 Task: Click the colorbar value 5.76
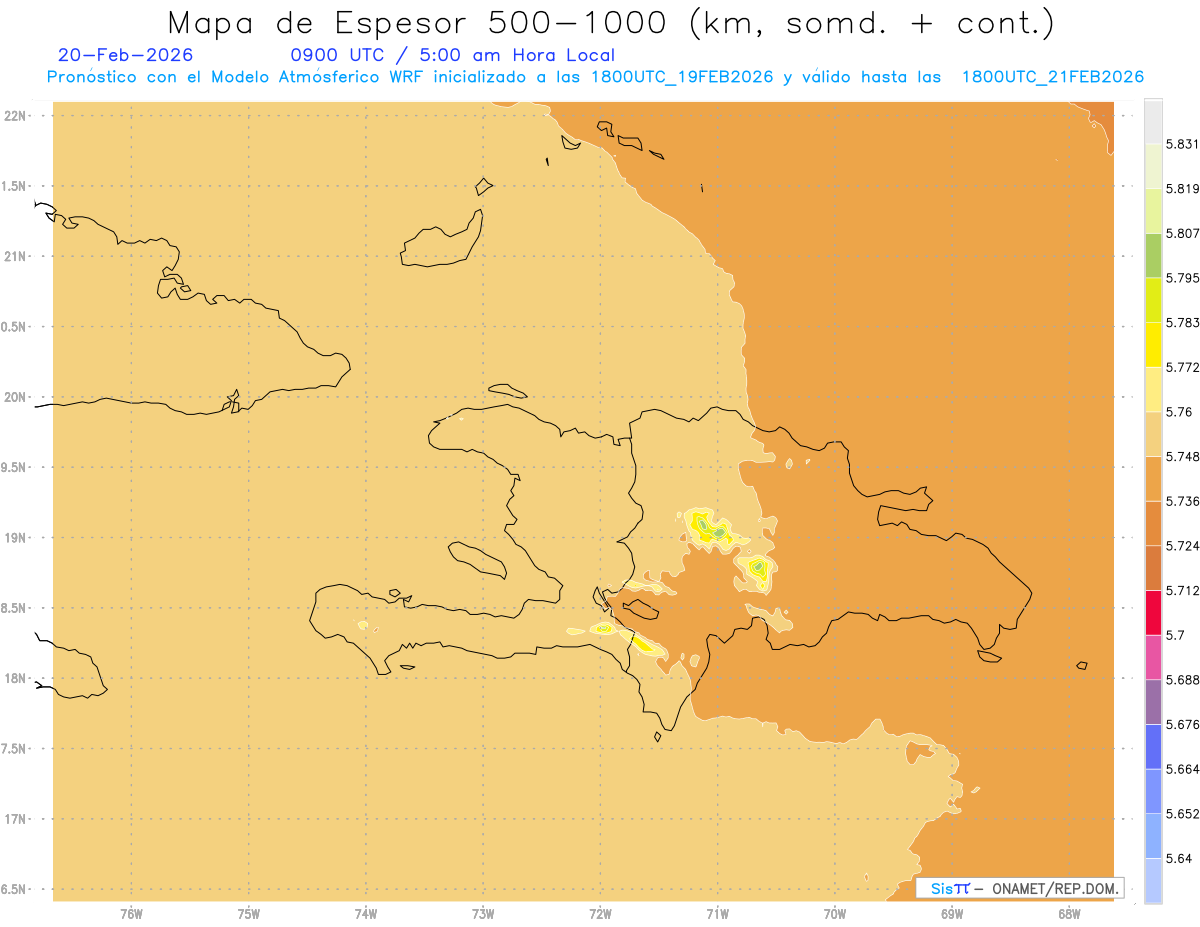coord(1179,412)
